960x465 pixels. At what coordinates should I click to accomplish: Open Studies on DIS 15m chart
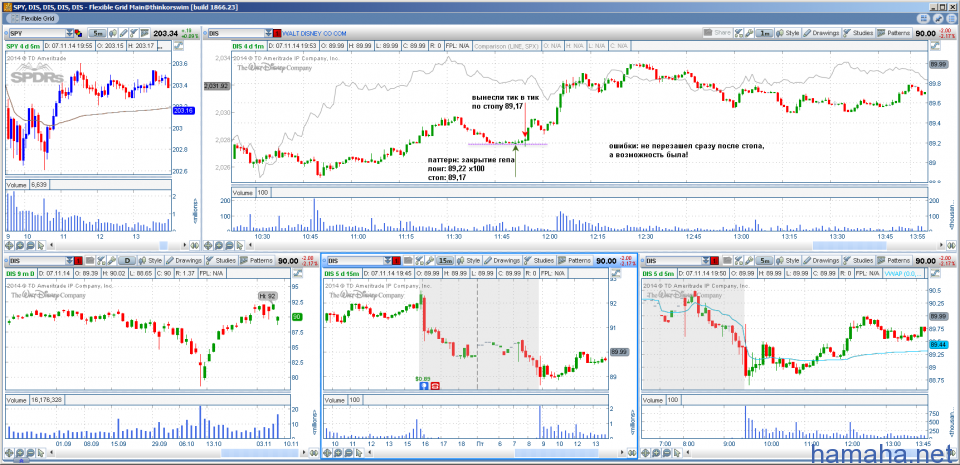[539, 260]
